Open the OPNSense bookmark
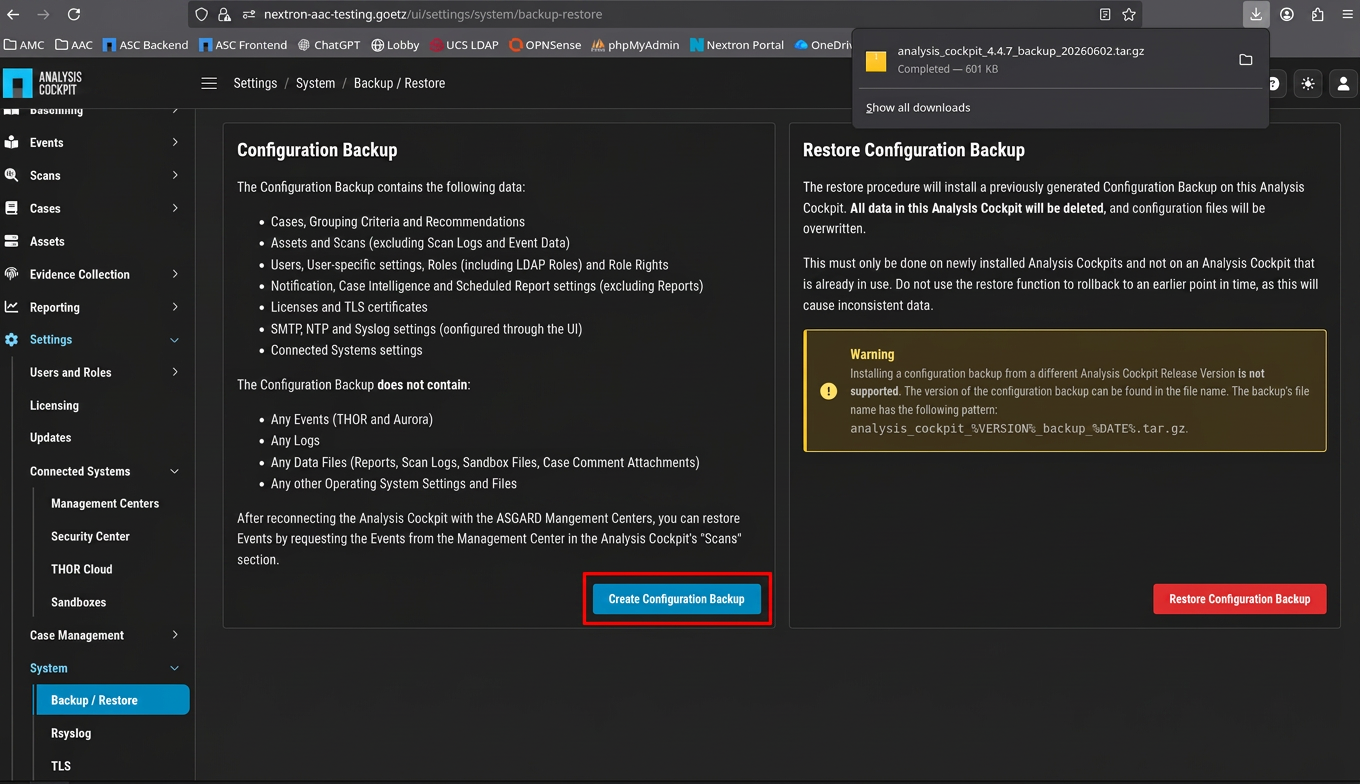This screenshot has height=784, width=1360. [545, 45]
